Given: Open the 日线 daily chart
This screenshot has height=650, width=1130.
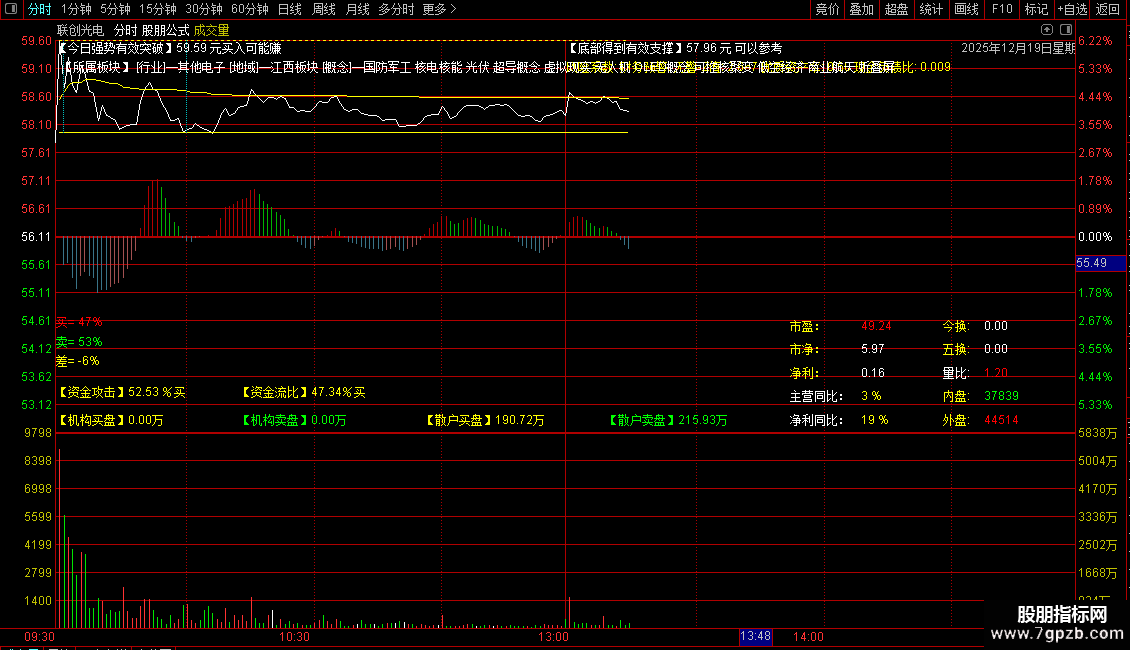Looking at the screenshot, I should click(290, 9).
